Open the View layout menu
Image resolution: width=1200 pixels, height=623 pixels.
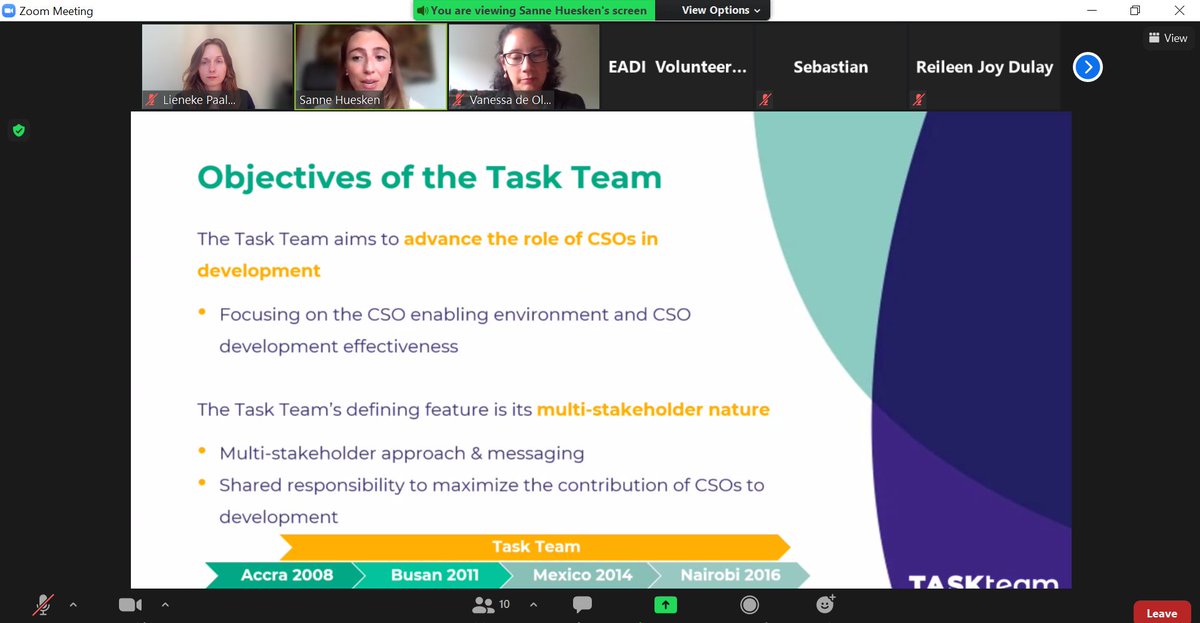[x=1167, y=37]
